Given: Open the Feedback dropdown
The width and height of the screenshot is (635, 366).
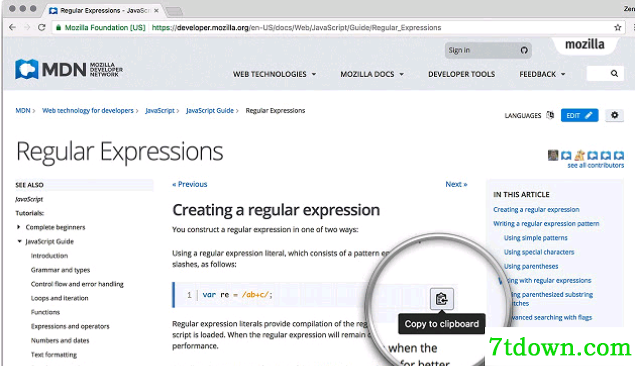Looking at the screenshot, I should coord(542,74).
